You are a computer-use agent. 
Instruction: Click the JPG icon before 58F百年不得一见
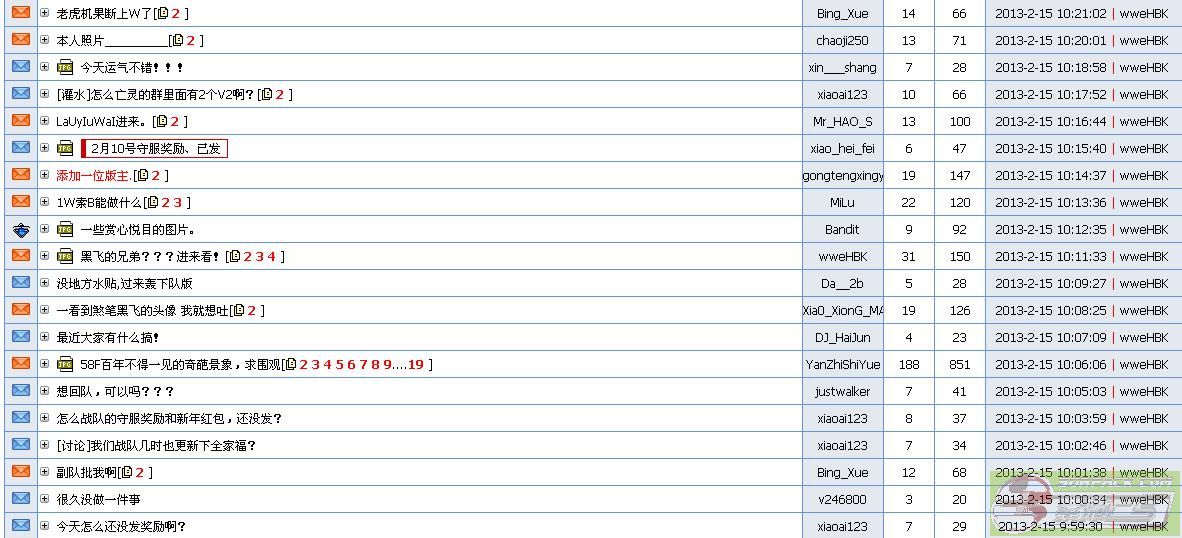[x=65, y=364]
